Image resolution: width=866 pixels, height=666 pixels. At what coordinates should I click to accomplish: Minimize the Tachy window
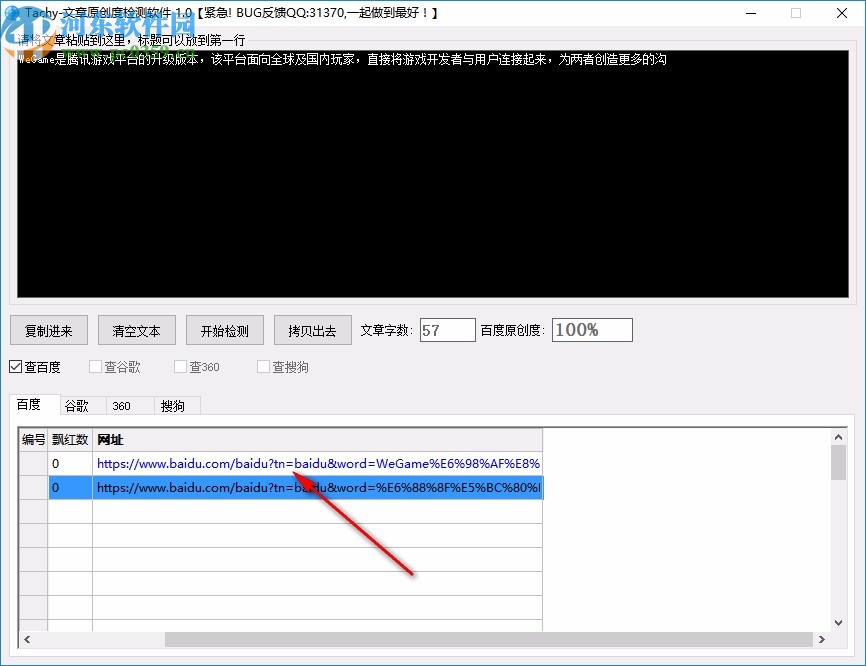751,13
